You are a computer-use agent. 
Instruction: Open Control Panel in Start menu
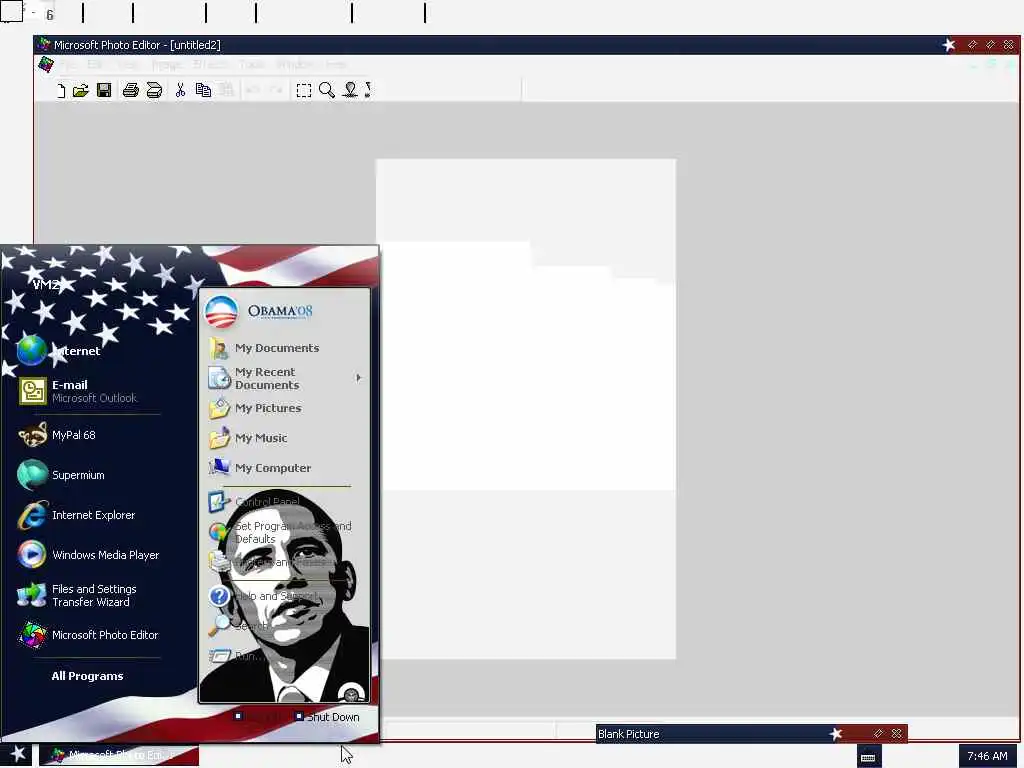(254, 502)
